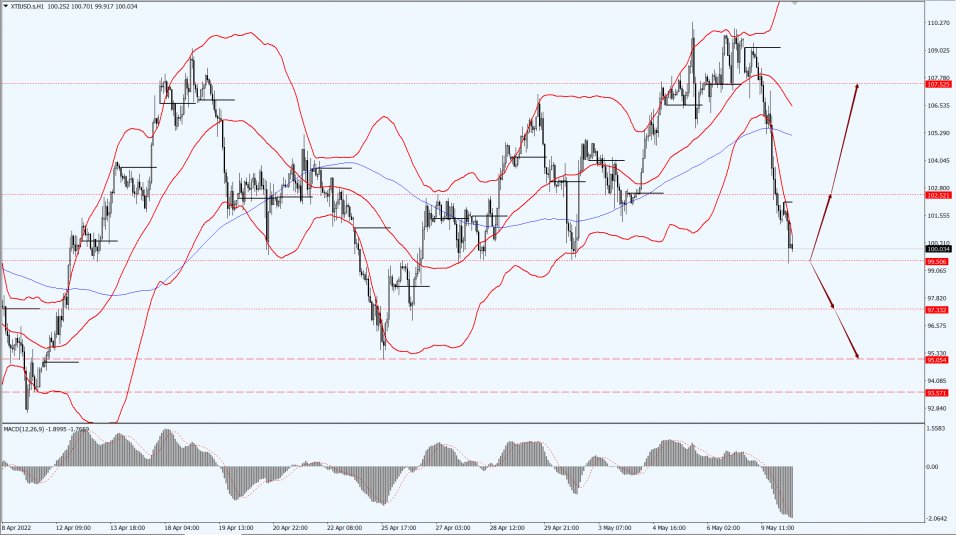956x535 pixels.
Task: Click the 22 Apr 08:00 time label
Action: click(344, 527)
